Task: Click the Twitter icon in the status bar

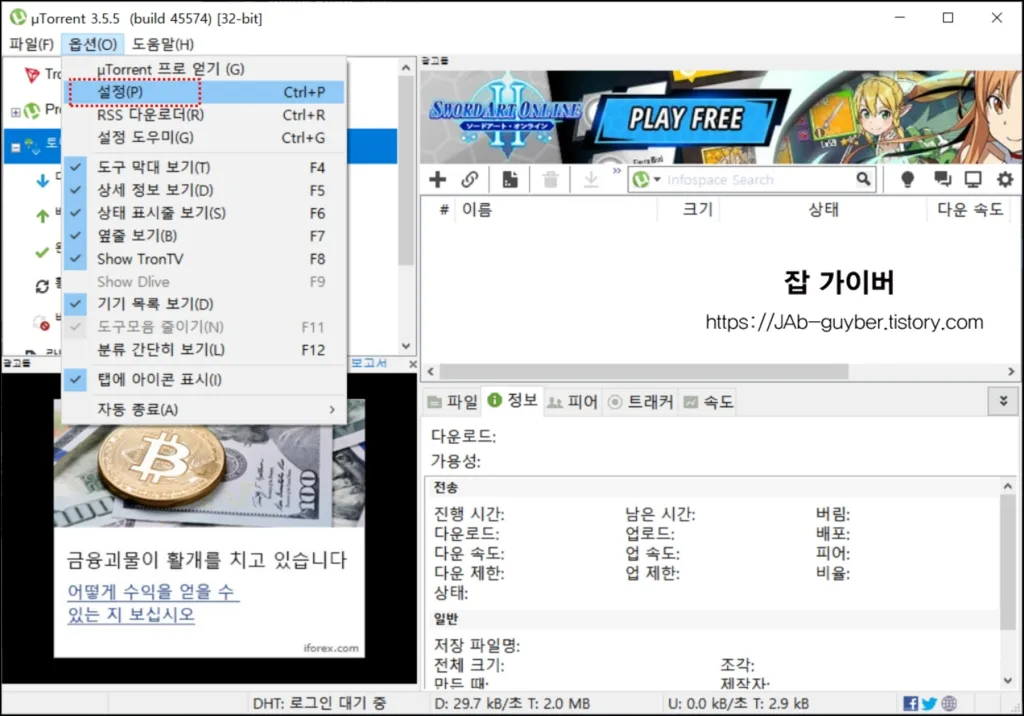Action: click(928, 703)
